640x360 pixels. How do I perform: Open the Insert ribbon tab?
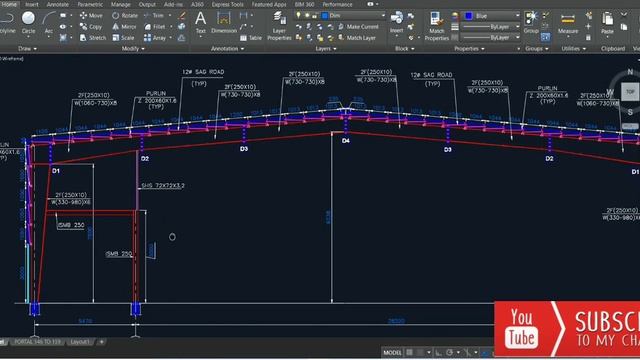[31, 4]
